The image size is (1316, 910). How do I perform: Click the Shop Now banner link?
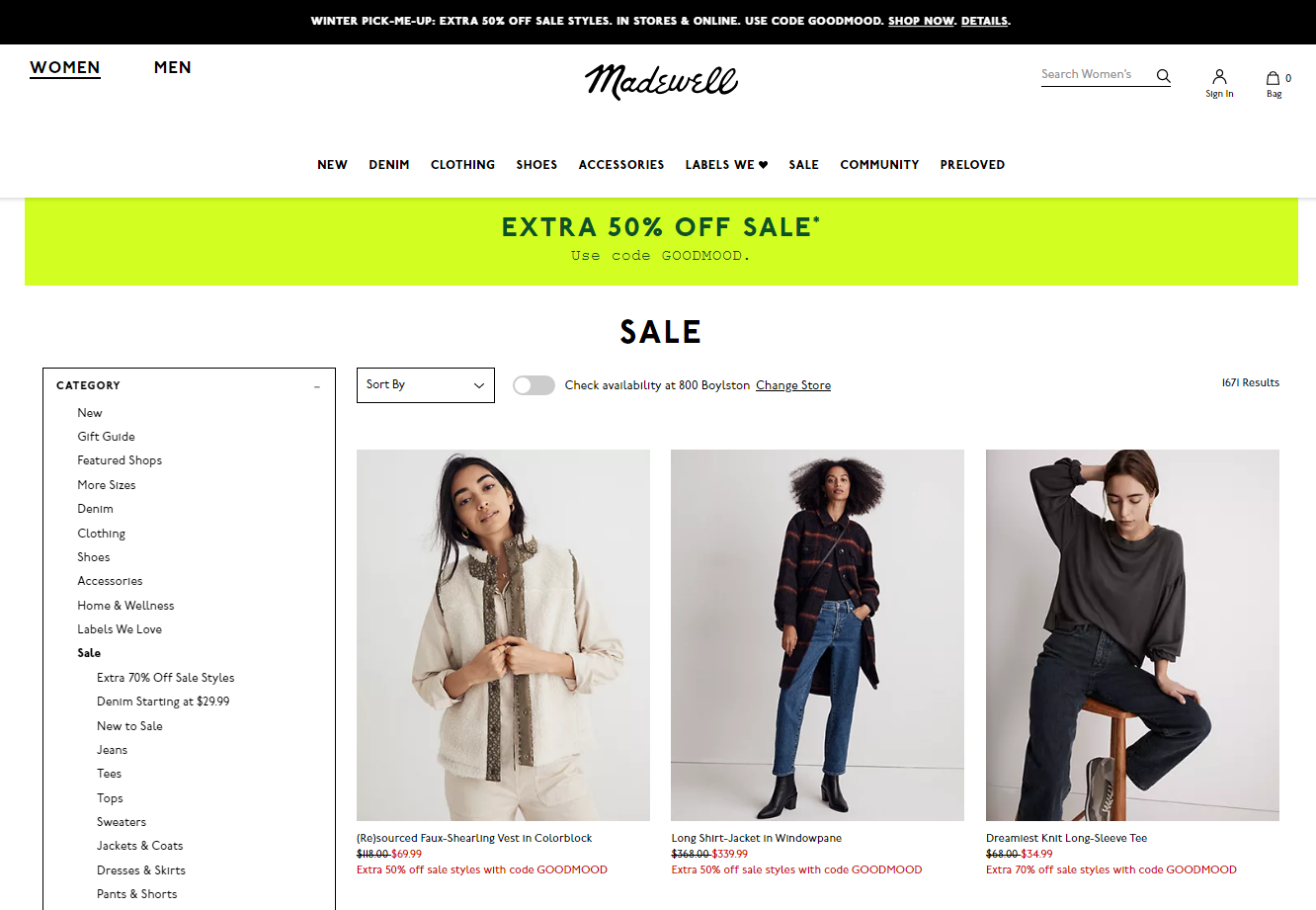point(921,21)
